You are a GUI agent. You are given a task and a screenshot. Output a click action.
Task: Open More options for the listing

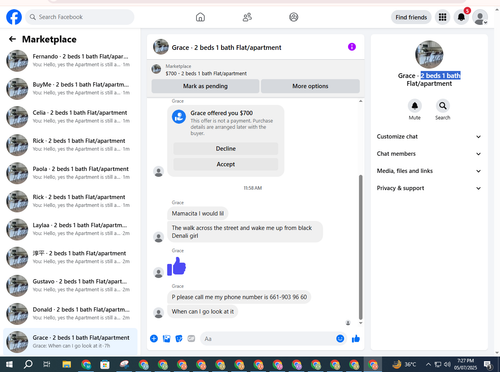pos(310,86)
